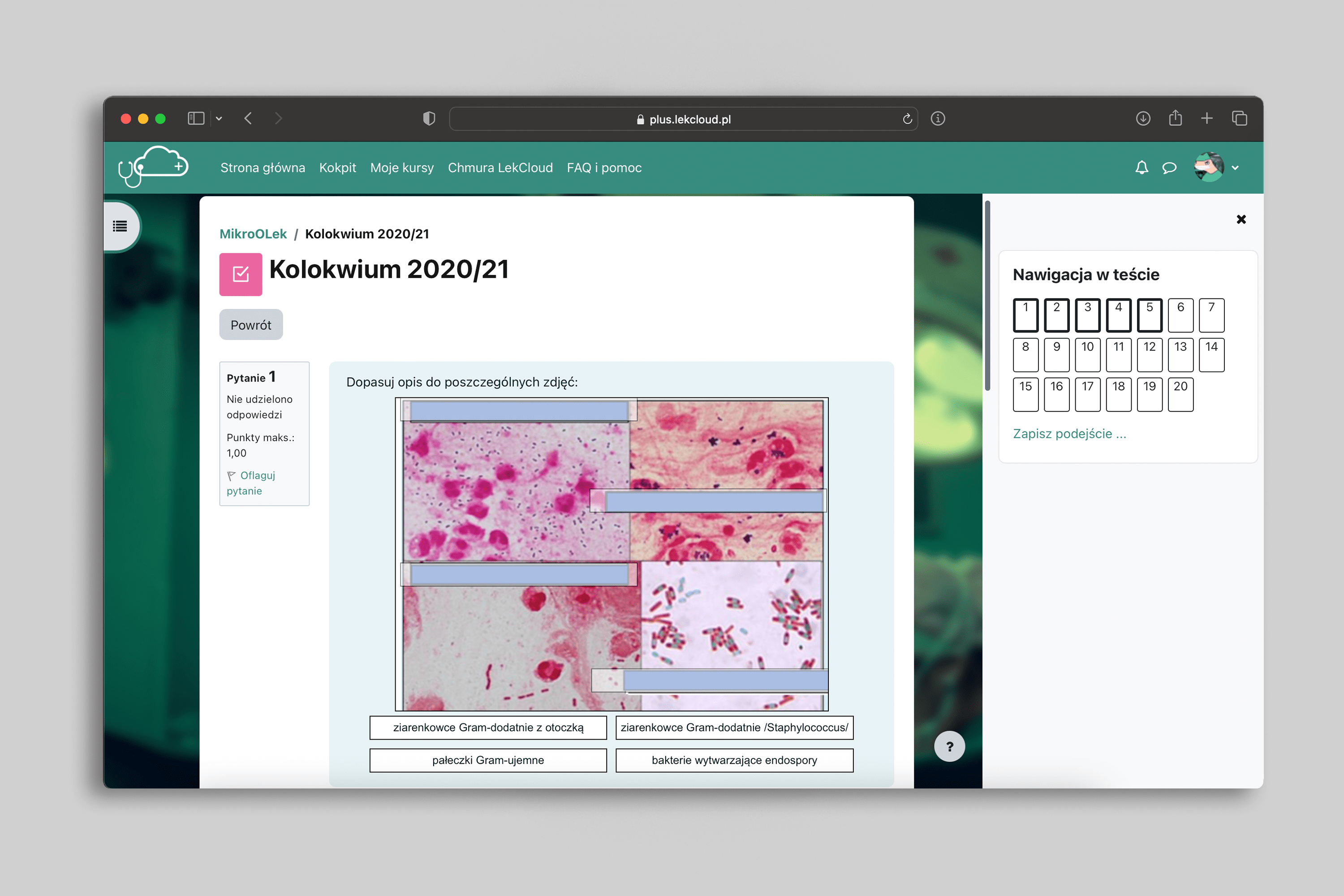Click the Share icon in Safari toolbar
The image size is (1344, 896).
tap(1176, 118)
